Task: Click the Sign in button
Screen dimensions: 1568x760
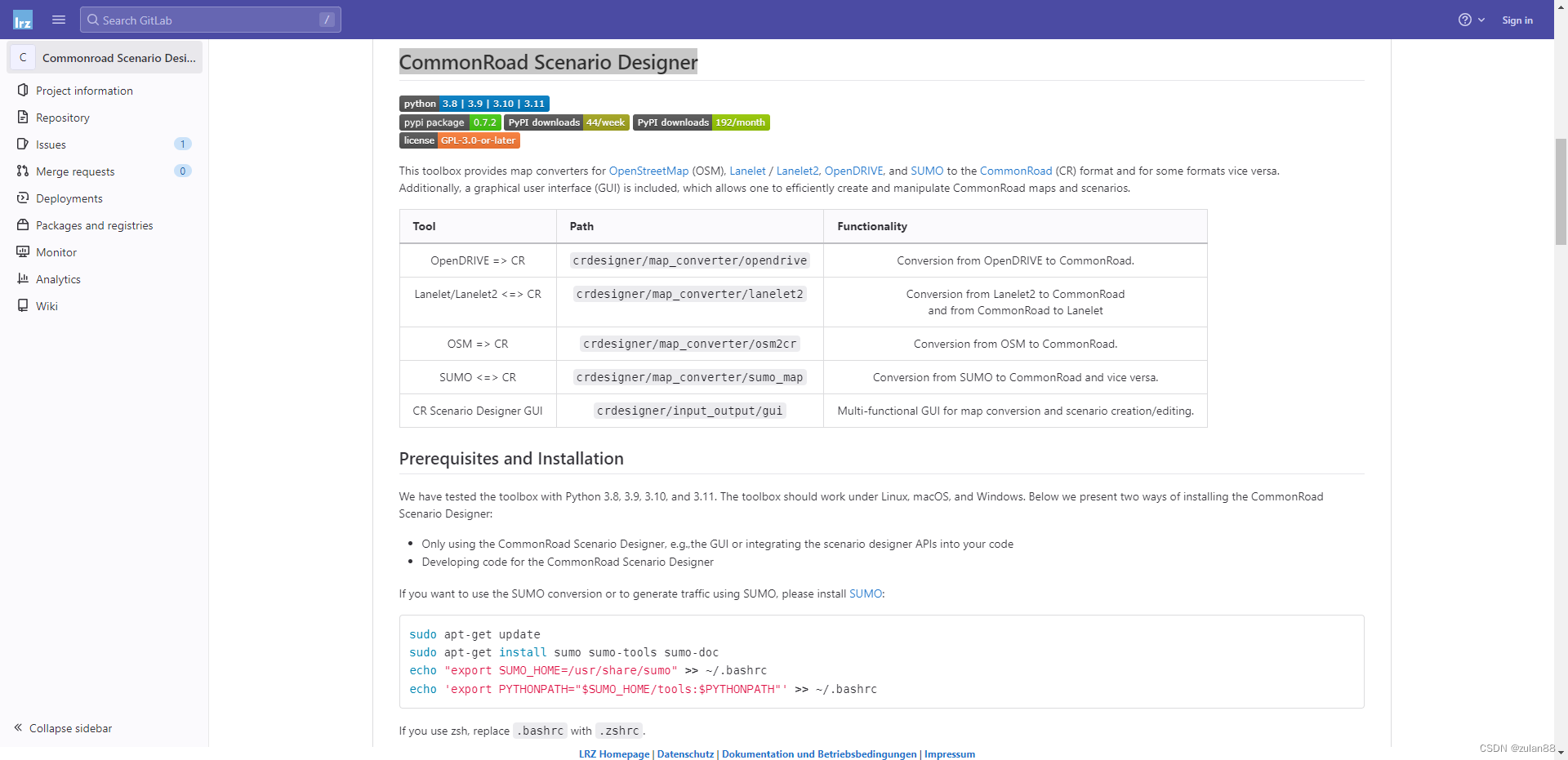Action: (1517, 20)
